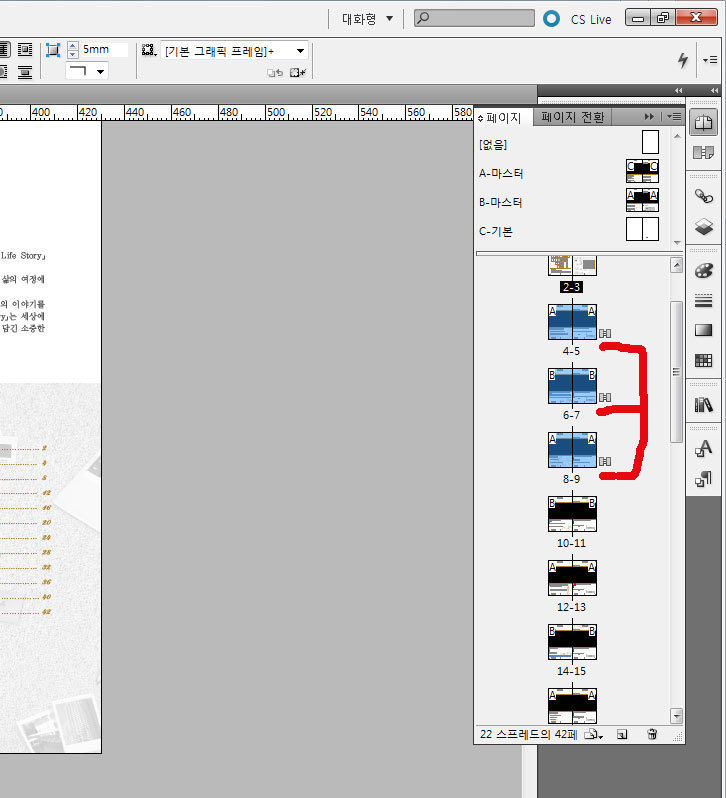This screenshot has height=798, width=726.
Task: Open the Layers panel icon
Action: point(704,227)
